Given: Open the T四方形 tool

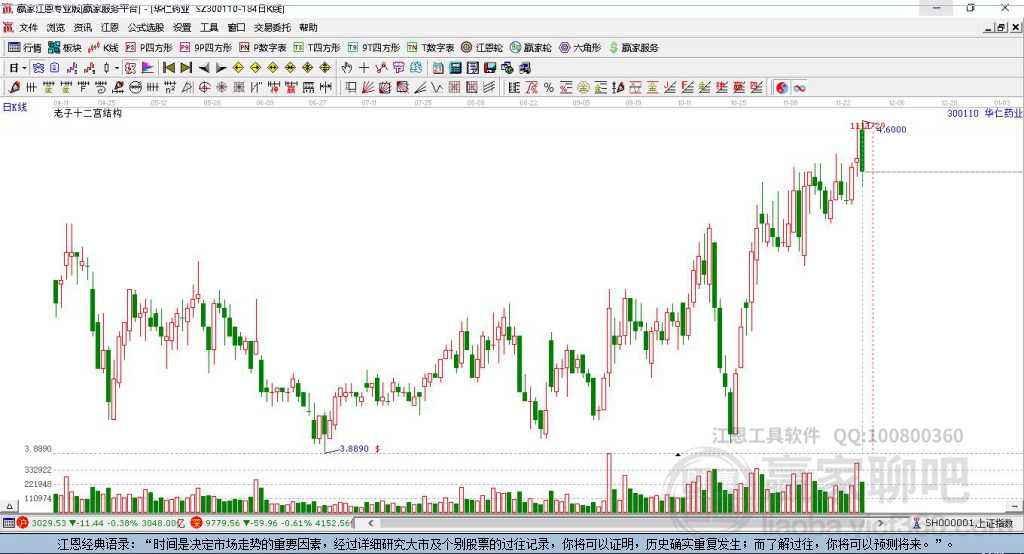Looking at the screenshot, I should (x=317, y=48).
